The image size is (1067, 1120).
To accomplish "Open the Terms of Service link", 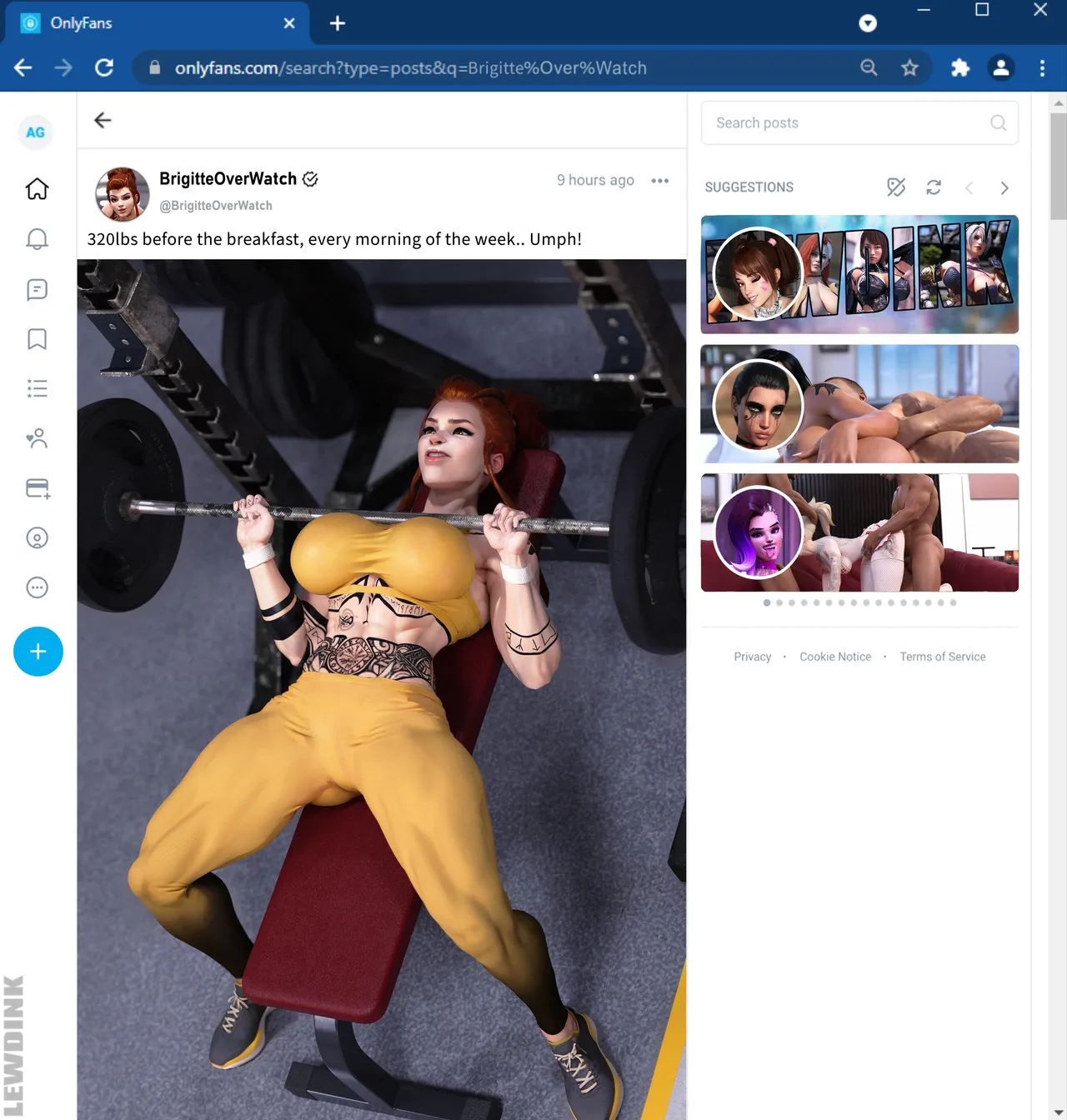I will click(942, 657).
